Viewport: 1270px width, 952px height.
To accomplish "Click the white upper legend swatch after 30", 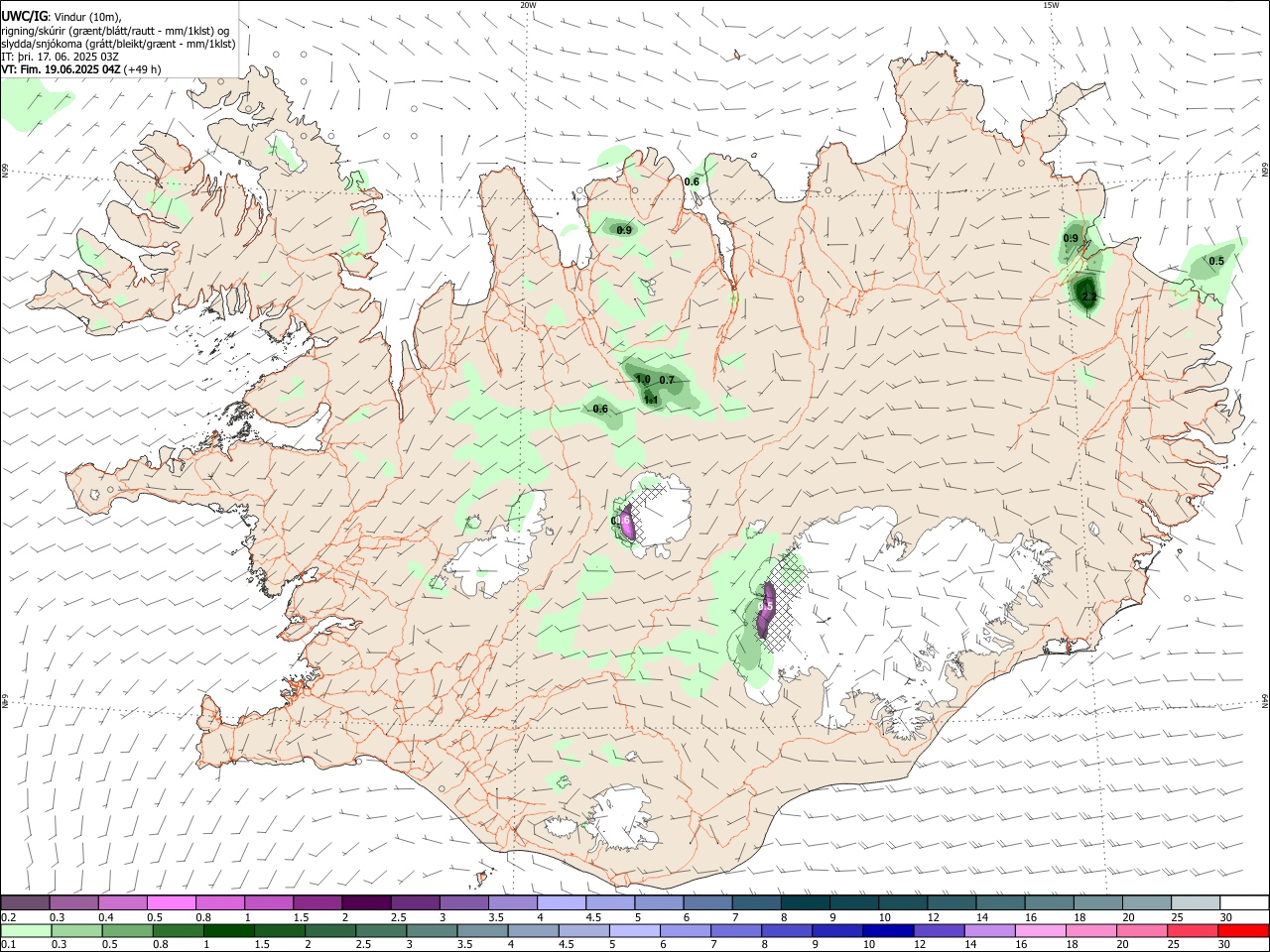I will 1246,902.
